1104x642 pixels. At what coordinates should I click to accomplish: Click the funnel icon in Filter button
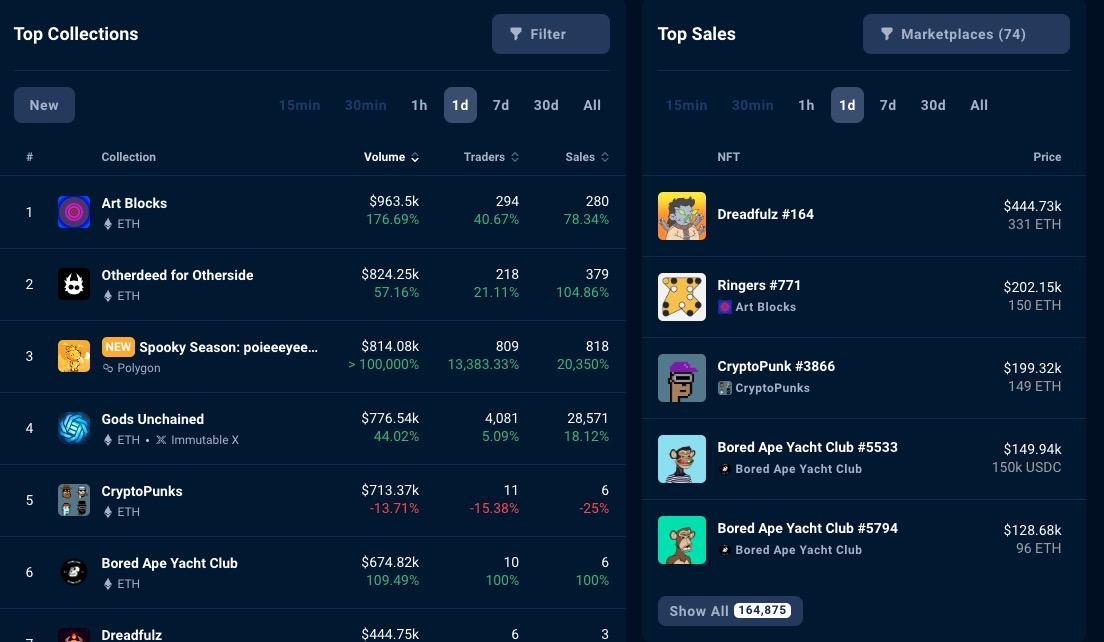(x=516, y=34)
